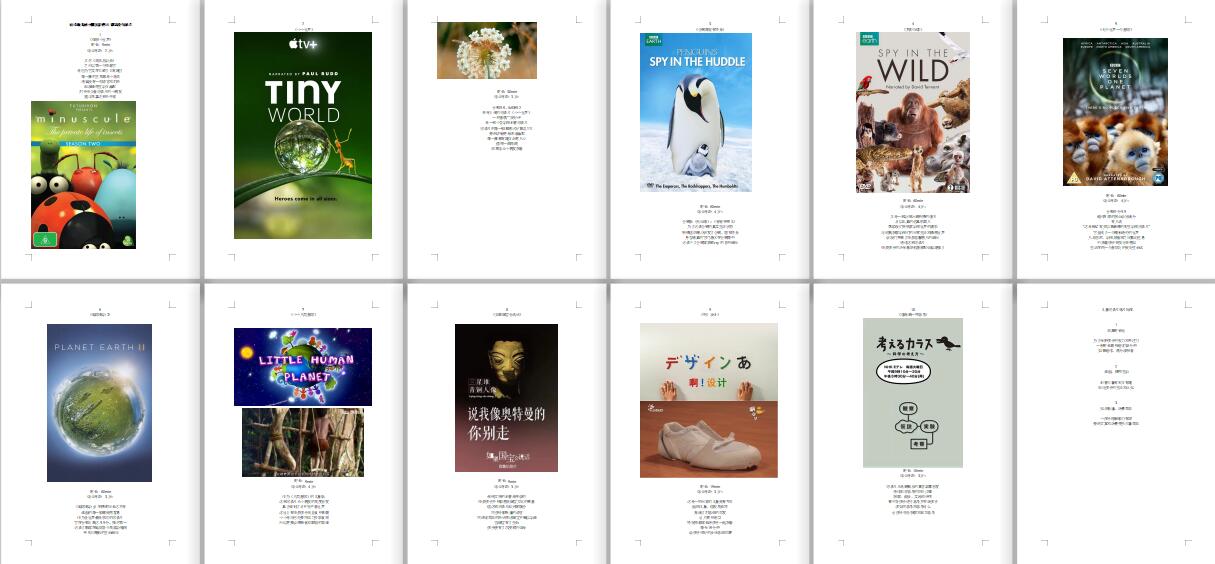The height and width of the screenshot is (564, 1215).
Task: Click the text under Seven Worlds One Planet cover
Action: (x=1115, y=226)
